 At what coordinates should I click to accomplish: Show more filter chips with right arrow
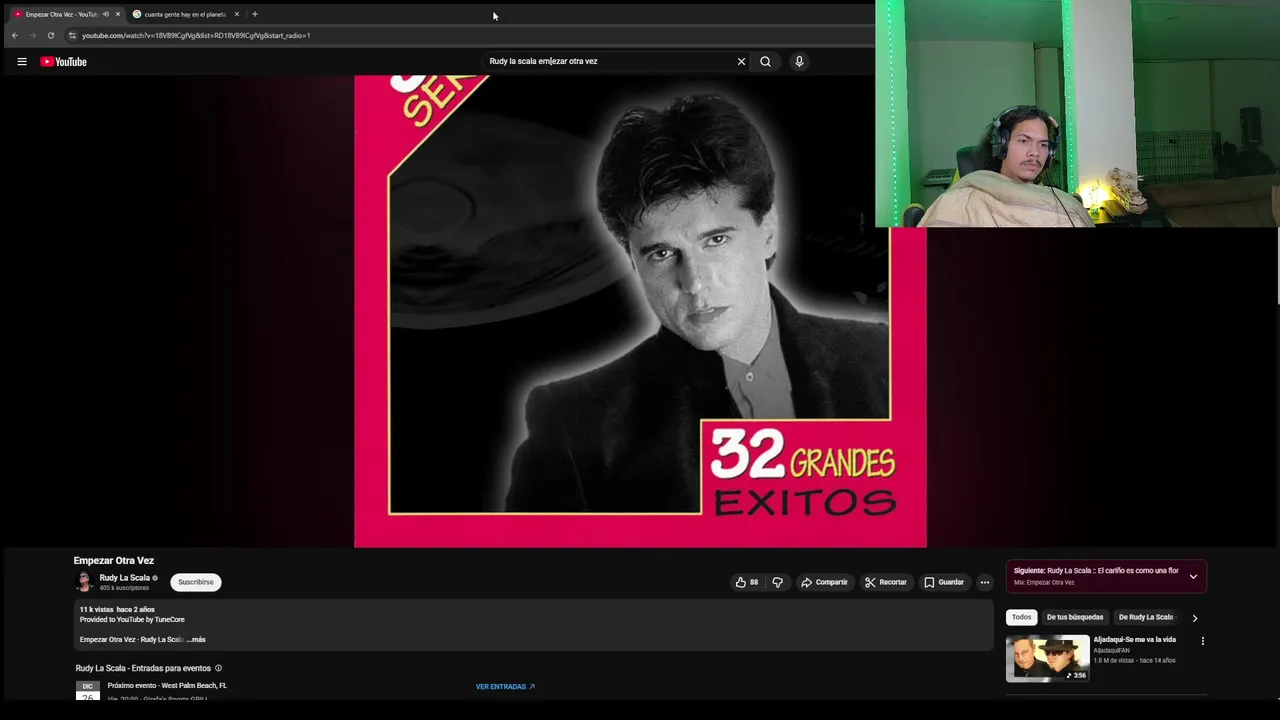[1194, 618]
